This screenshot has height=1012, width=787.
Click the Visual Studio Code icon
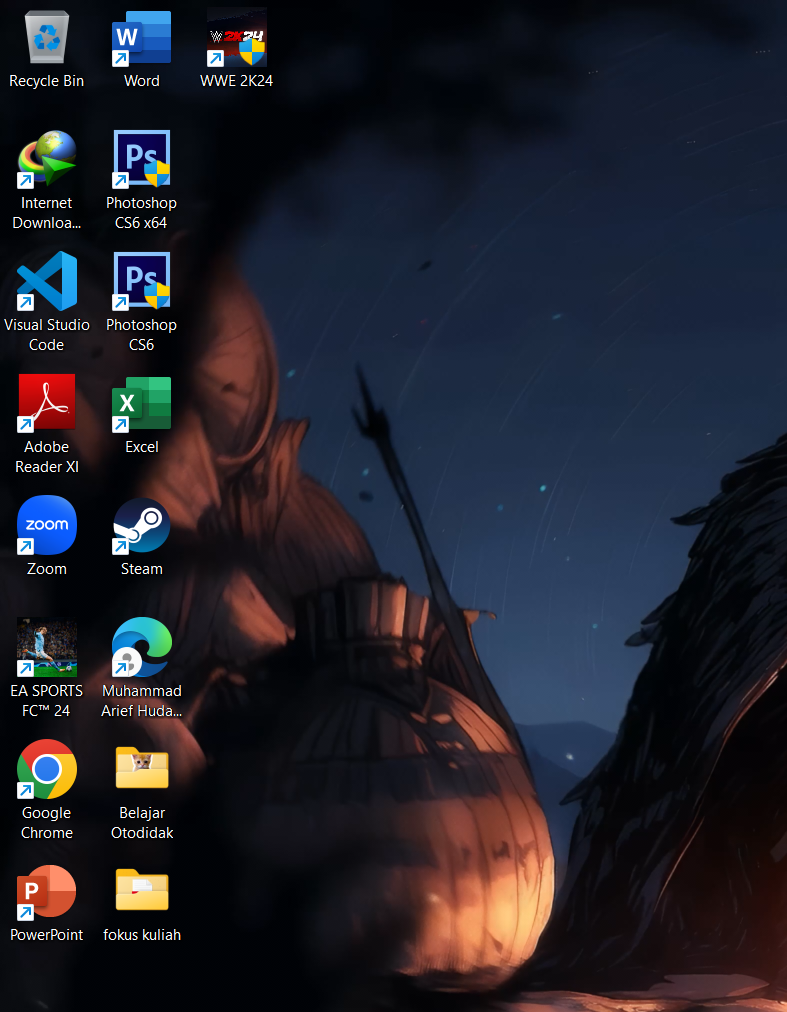(x=47, y=282)
